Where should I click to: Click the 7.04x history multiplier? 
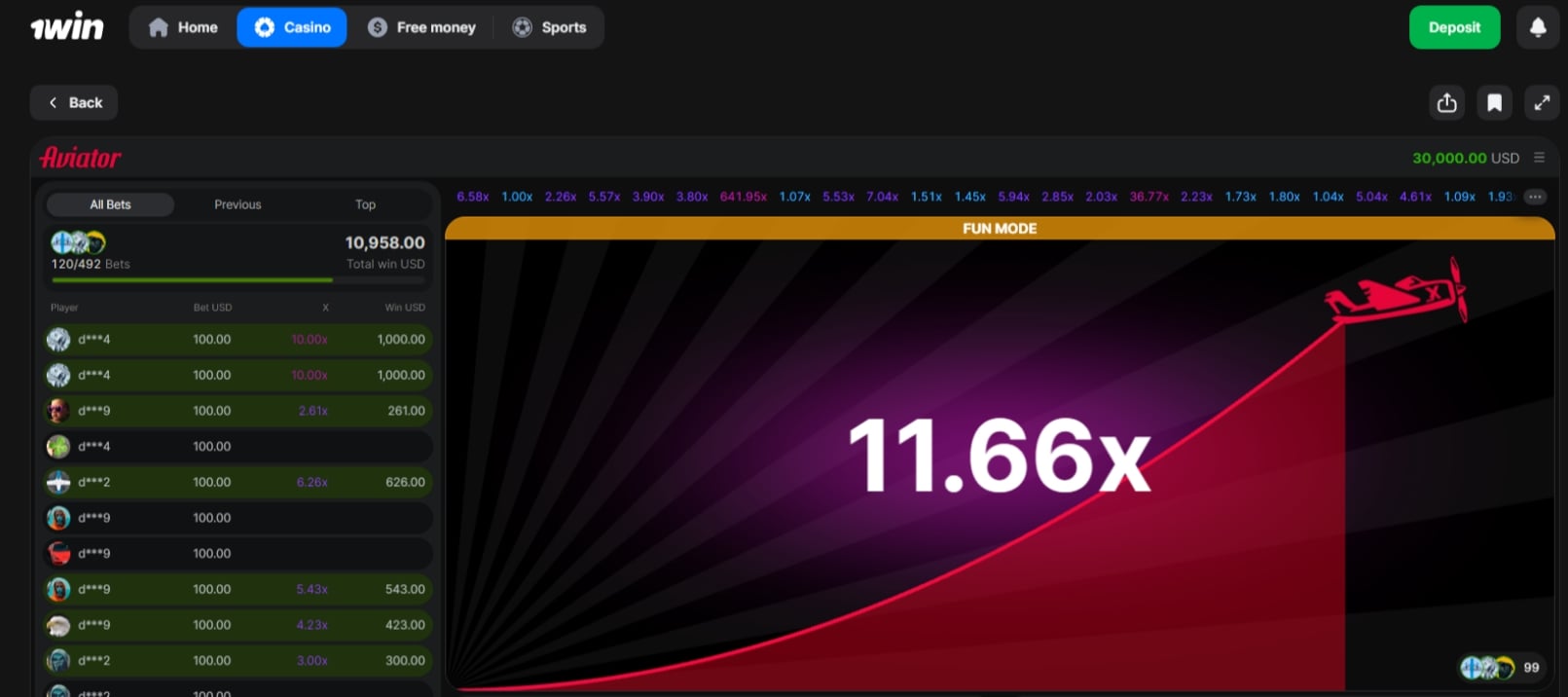click(x=883, y=197)
